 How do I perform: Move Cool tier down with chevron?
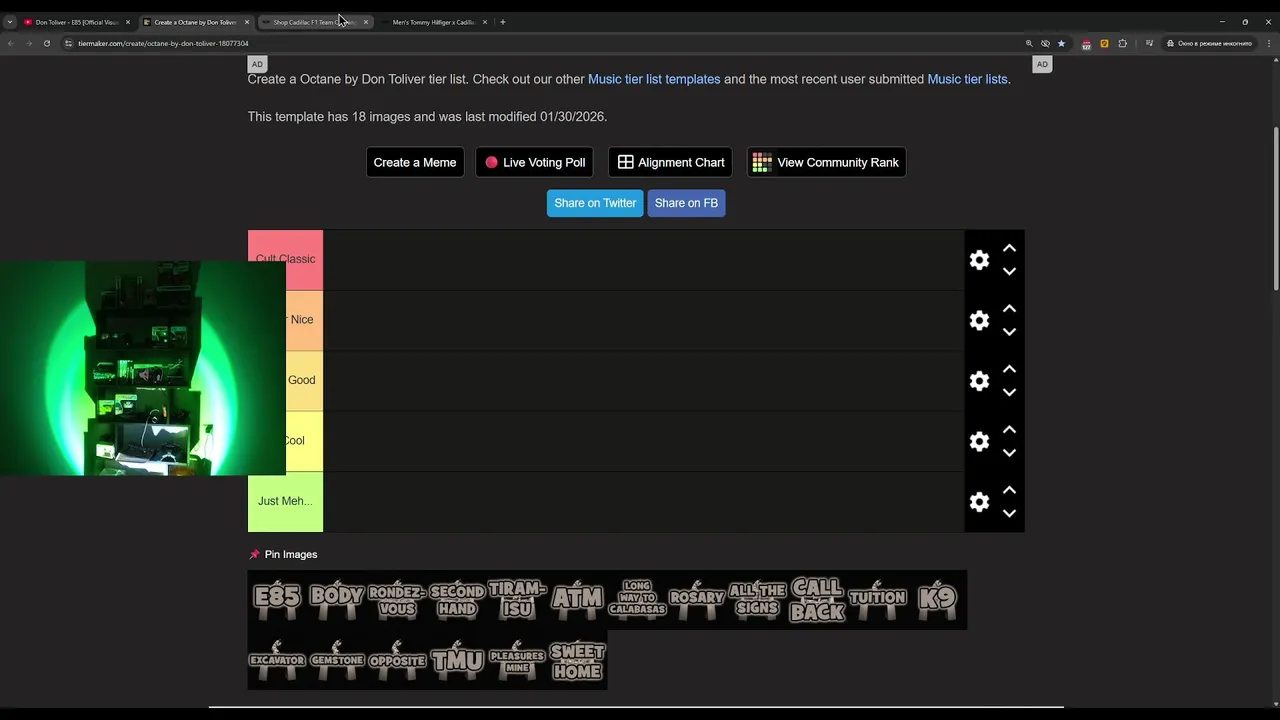[x=1009, y=453]
